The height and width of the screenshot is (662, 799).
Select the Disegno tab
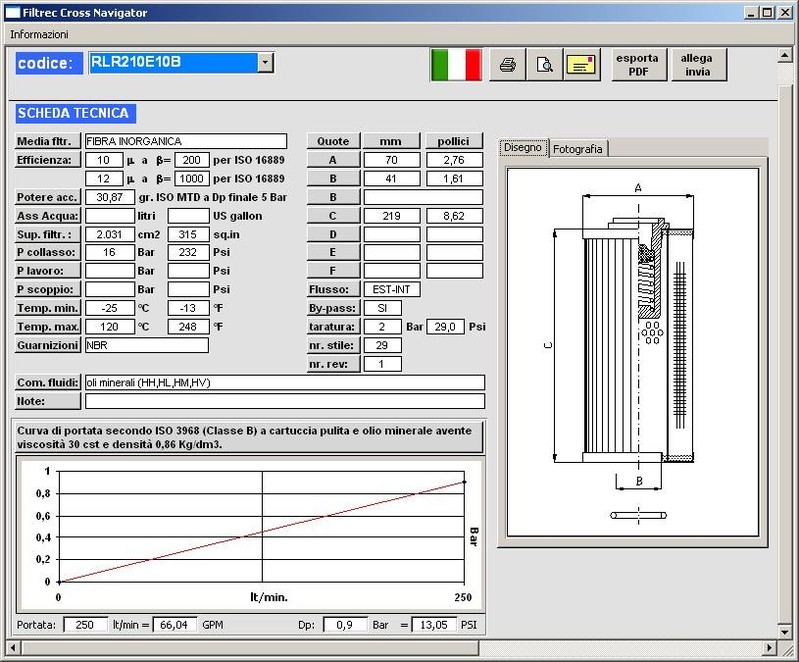point(523,148)
